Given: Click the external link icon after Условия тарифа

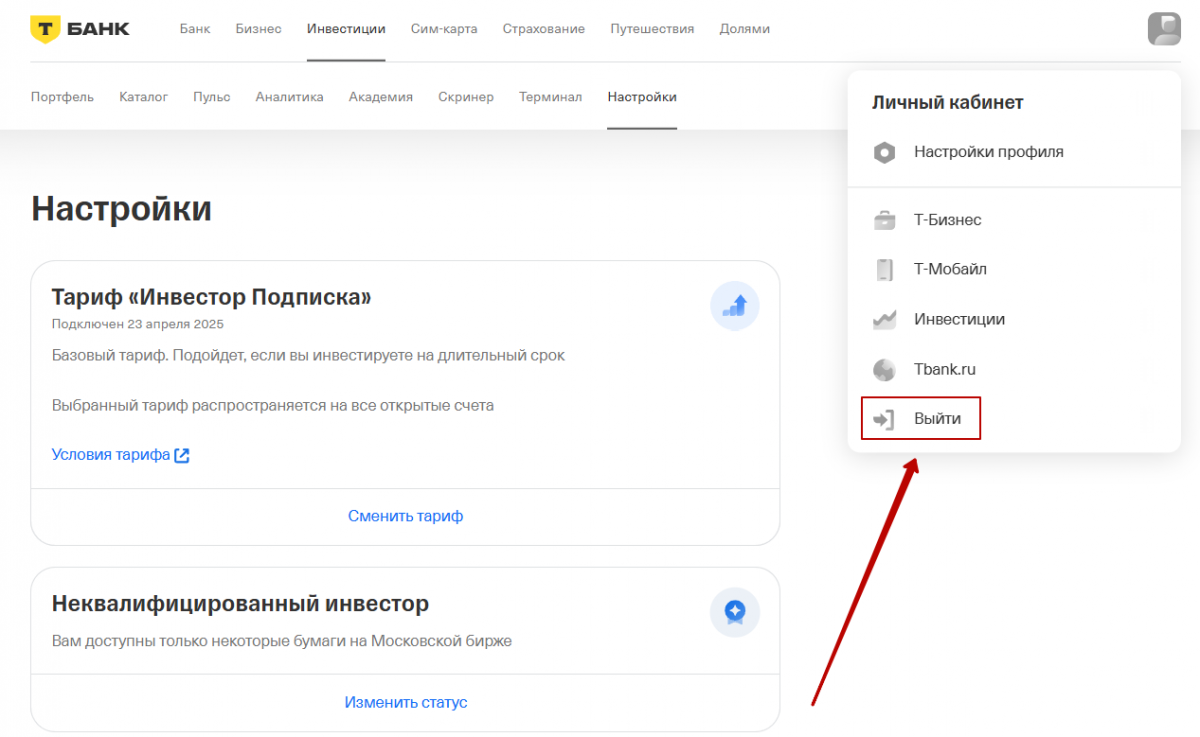Looking at the screenshot, I should click(x=182, y=455).
